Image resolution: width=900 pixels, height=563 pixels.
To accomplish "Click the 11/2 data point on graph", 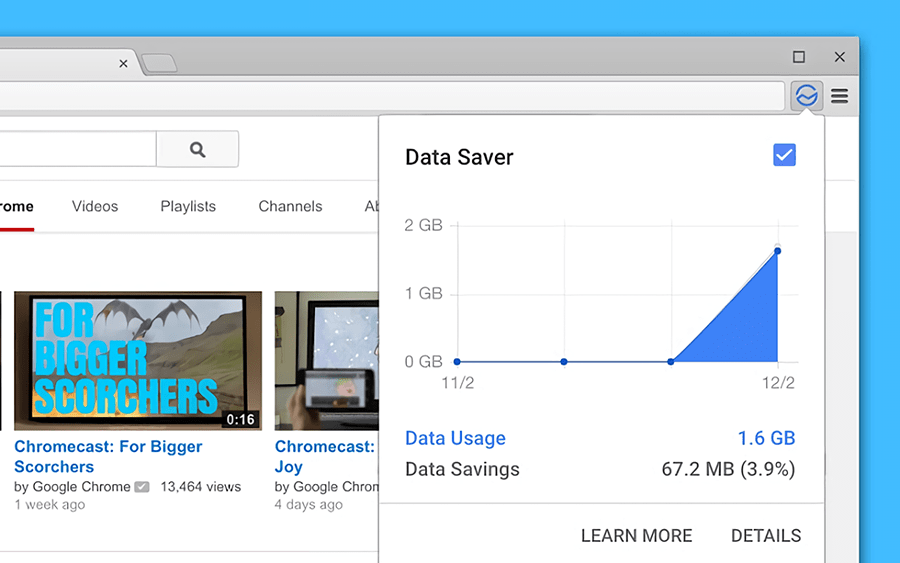I will pyautogui.click(x=457, y=362).
